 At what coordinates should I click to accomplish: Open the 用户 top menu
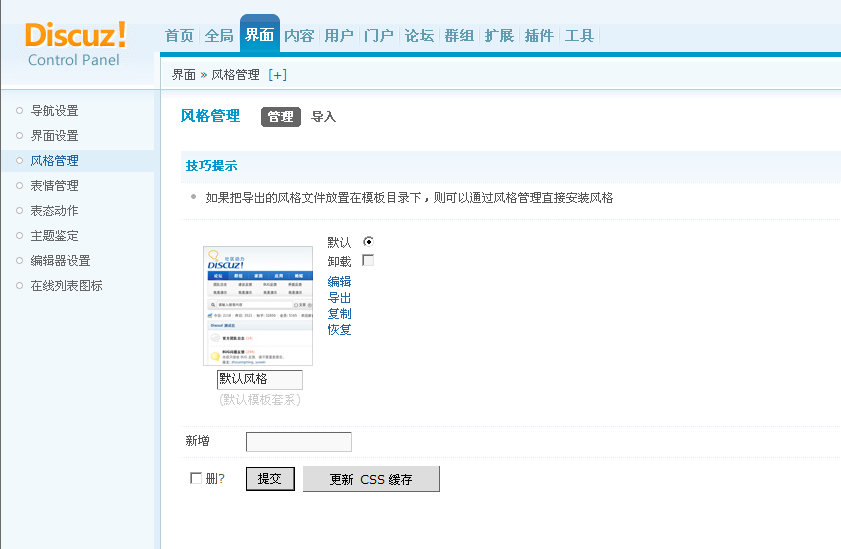tap(339, 36)
